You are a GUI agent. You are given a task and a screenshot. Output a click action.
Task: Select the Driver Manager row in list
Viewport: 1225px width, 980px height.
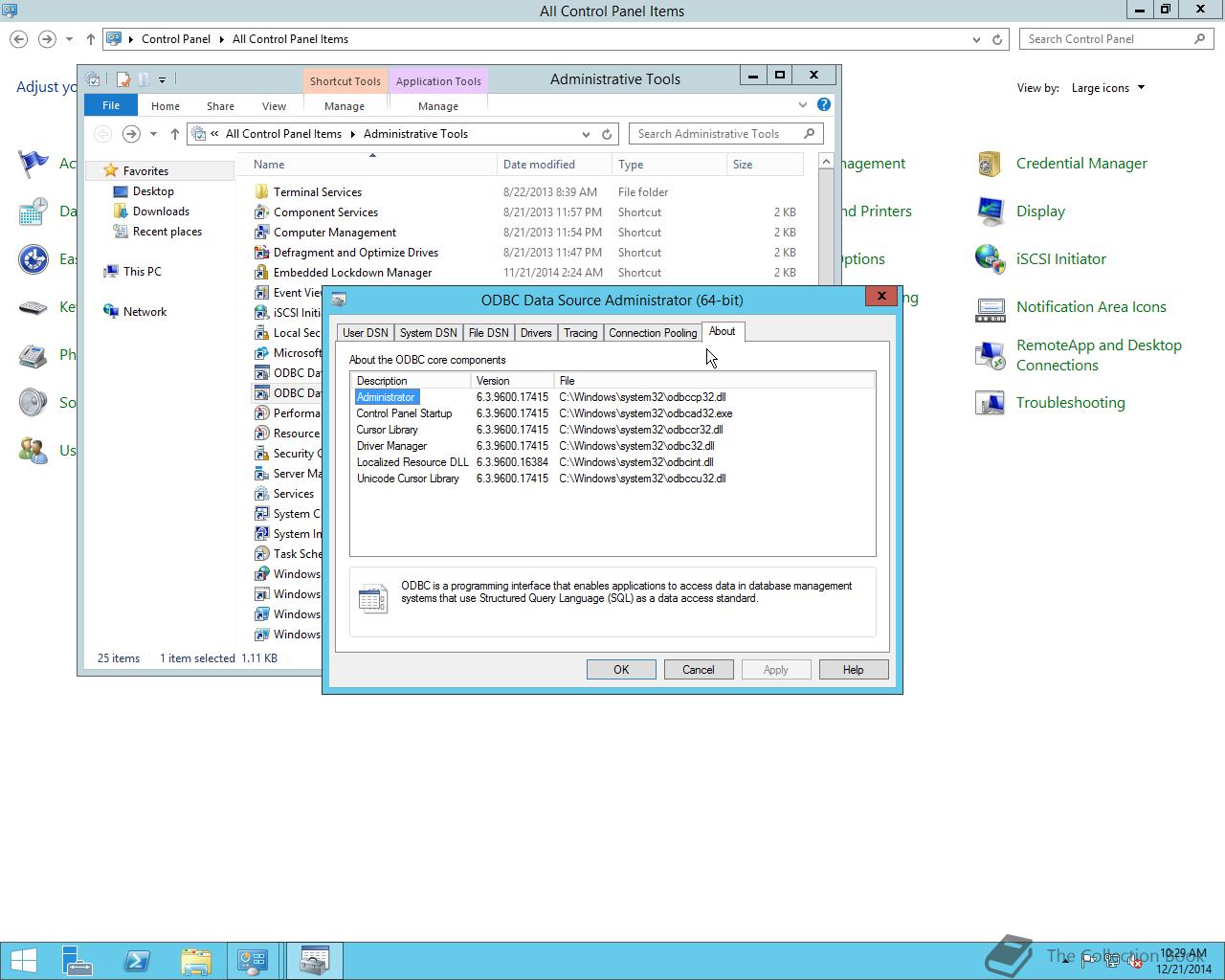pos(612,446)
